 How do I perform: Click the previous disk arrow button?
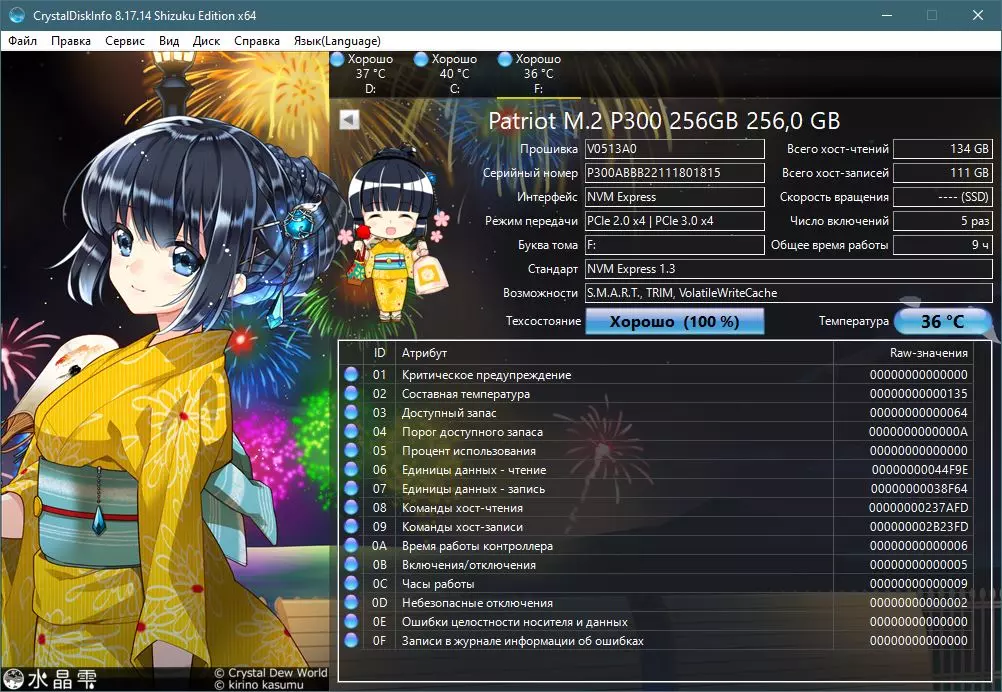(x=349, y=119)
